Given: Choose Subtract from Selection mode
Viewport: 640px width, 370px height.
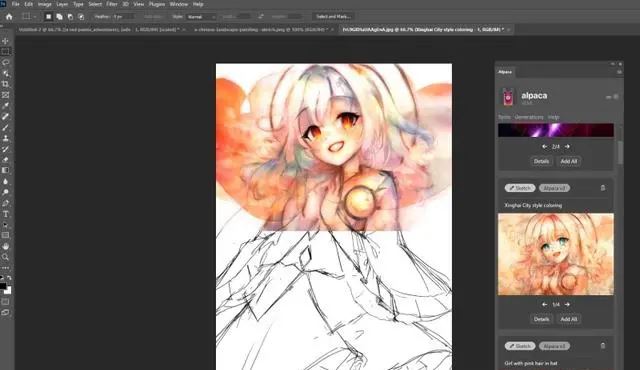Looking at the screenshot, I should point(70,17).
